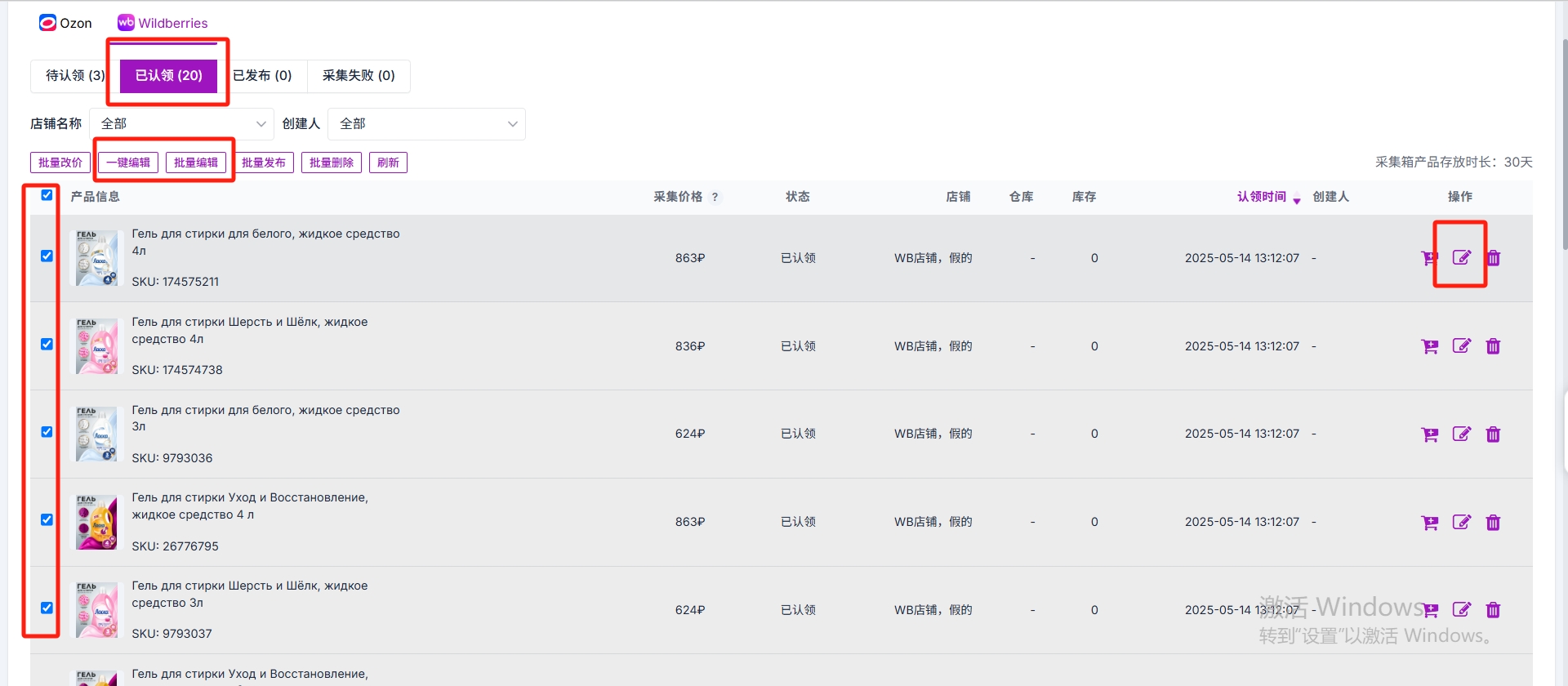This screenshot has width=1568, height=686.
Task: Click edit icon for SKU 9793037
Action: point(1462,610)
